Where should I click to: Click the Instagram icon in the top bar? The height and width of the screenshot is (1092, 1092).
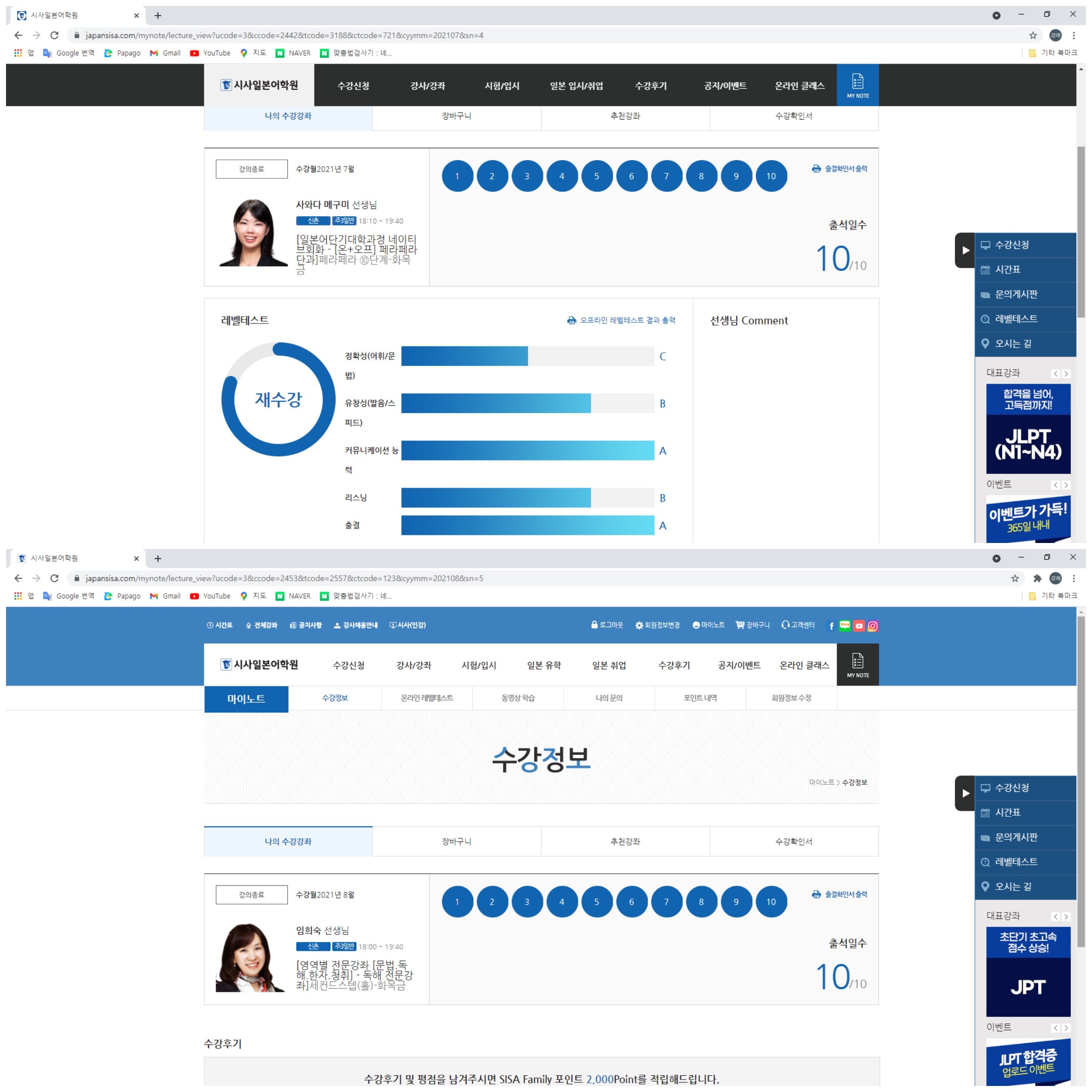[x=873, y=626]
